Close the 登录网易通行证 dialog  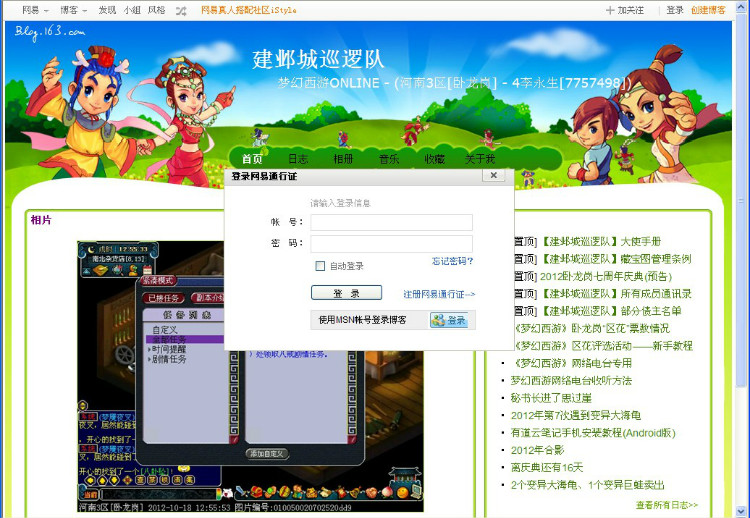tap(494, 176)
